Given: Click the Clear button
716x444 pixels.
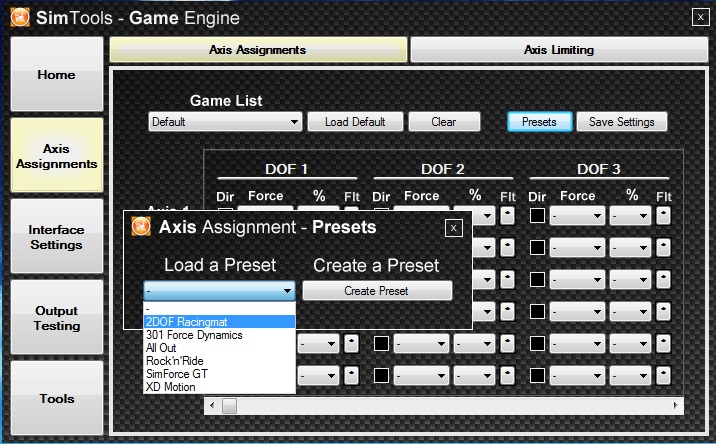Looking at the screenshot, I should coord(444,122).
